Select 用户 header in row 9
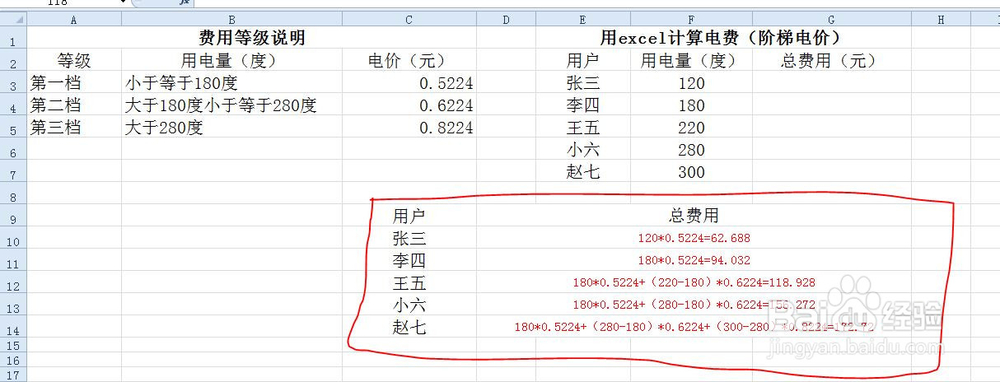 click(x=409, y=216)
